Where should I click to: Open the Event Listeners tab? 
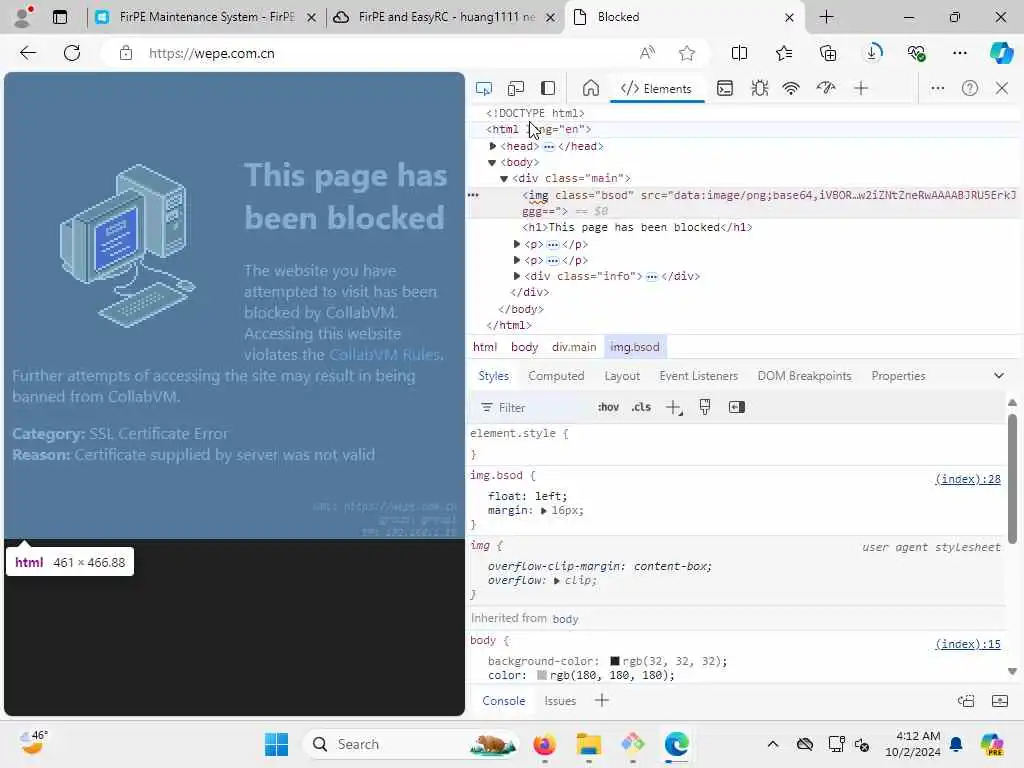point(698,376)
